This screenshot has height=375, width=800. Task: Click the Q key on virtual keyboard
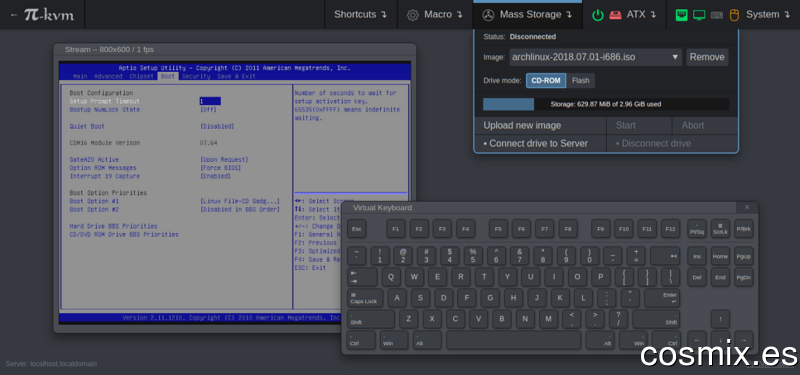pos(391,277)
